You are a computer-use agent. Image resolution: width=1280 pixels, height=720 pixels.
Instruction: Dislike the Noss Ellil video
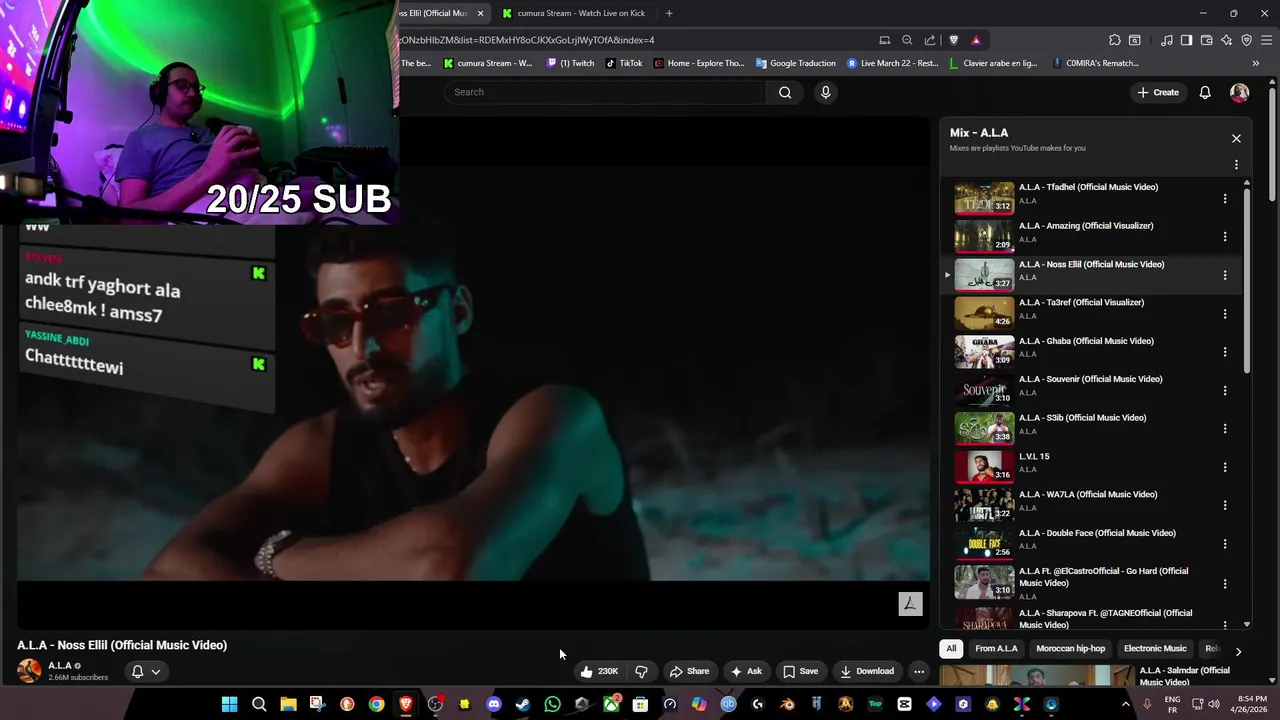[642, 671]
